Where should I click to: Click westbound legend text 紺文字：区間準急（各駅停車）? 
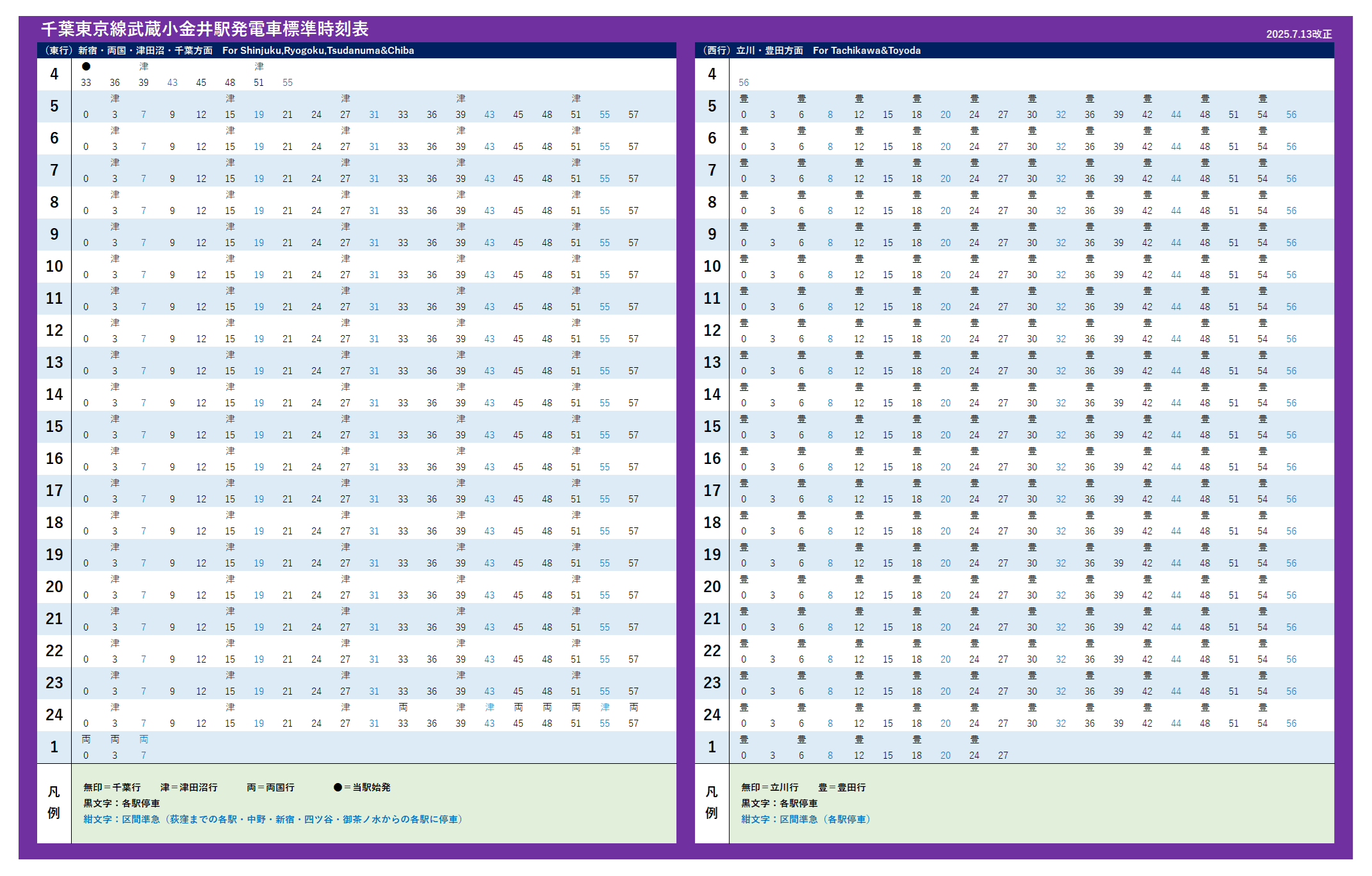807,819
